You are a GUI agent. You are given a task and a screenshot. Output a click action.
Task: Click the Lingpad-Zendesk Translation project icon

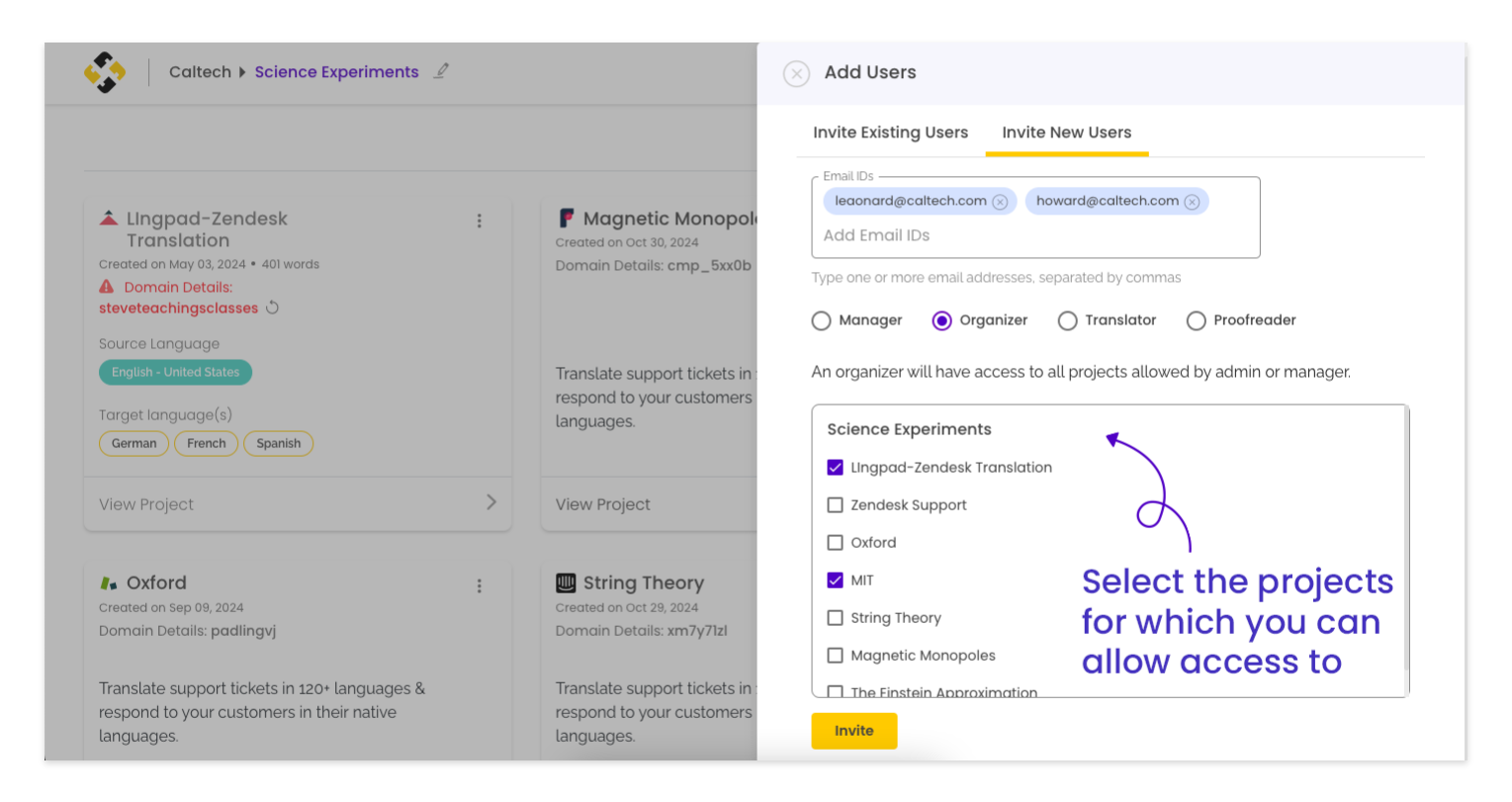(109, 219)
